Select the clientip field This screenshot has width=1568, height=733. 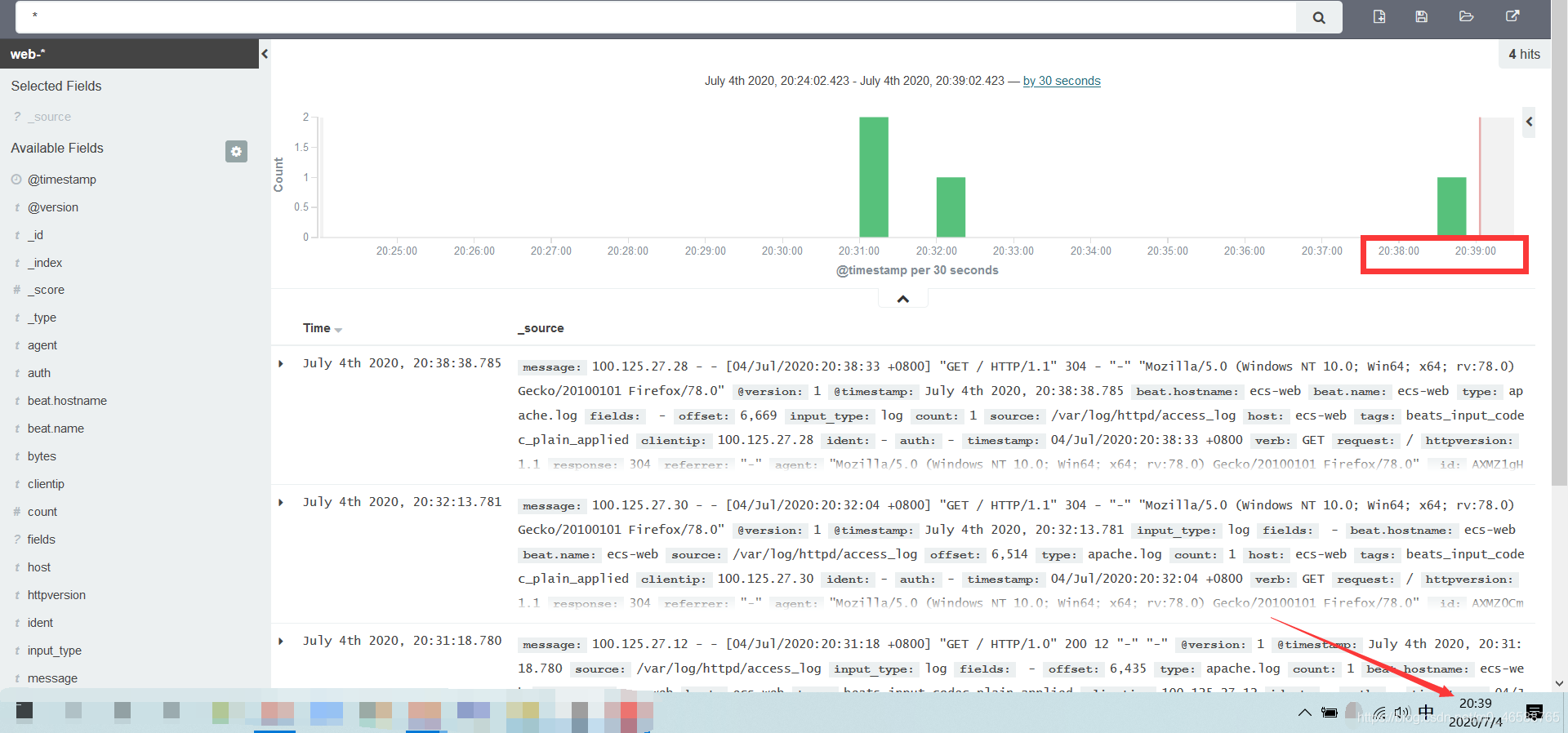click(46, 484)
